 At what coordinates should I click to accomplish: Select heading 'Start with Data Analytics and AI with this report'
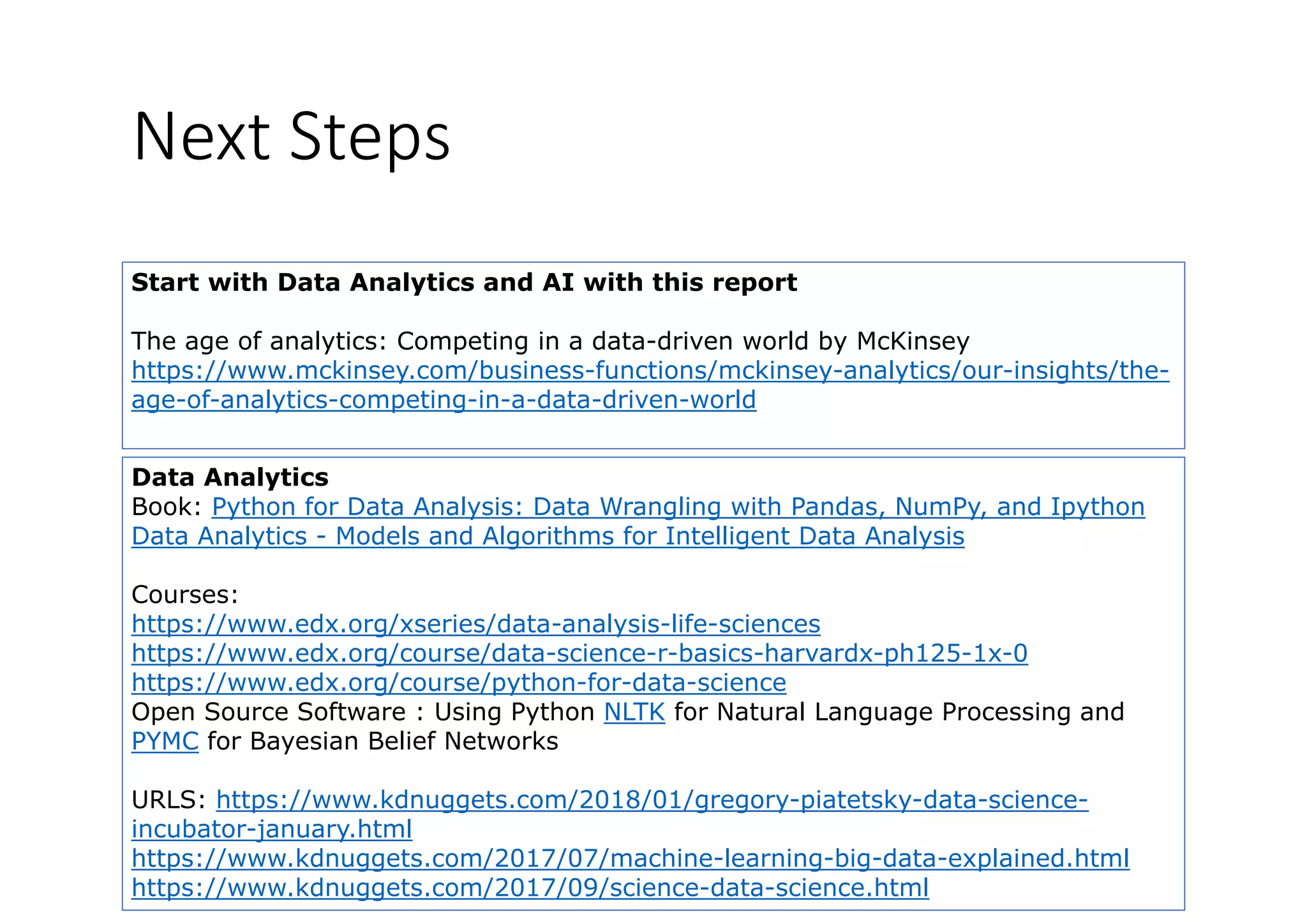(x=464, y=282)
